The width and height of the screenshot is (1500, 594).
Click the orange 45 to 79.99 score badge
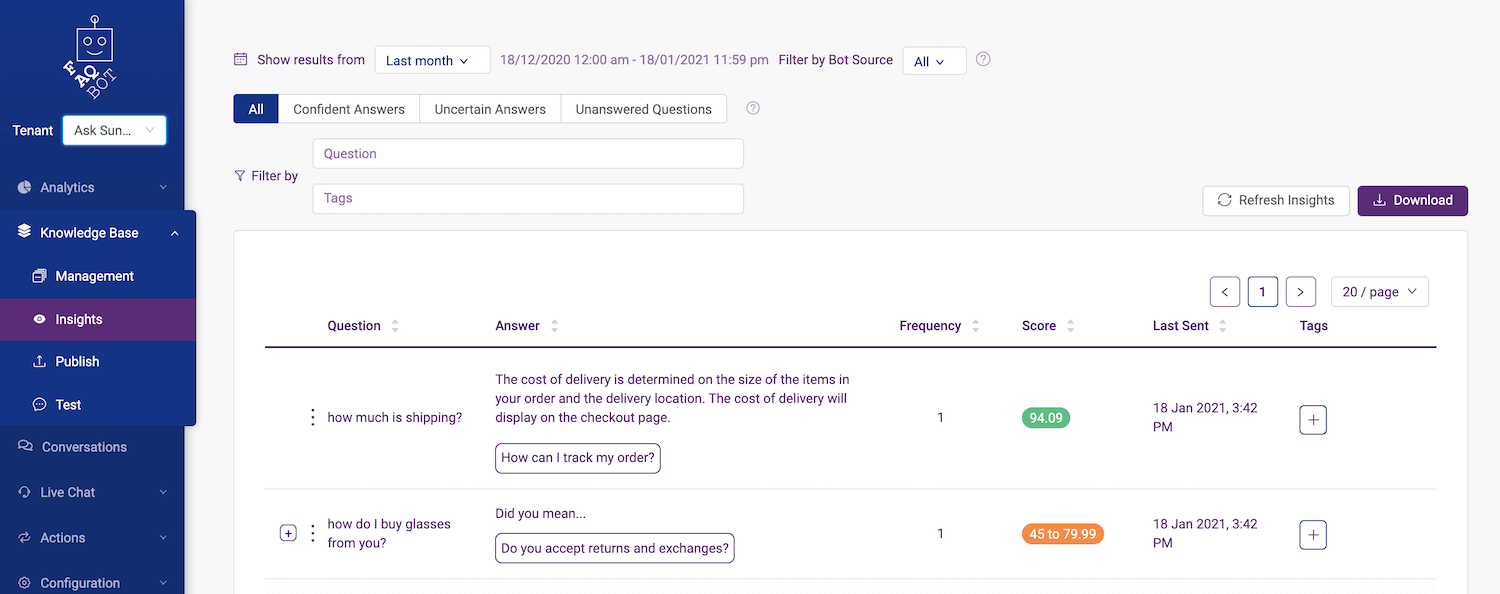click(x=1063, y=534)
